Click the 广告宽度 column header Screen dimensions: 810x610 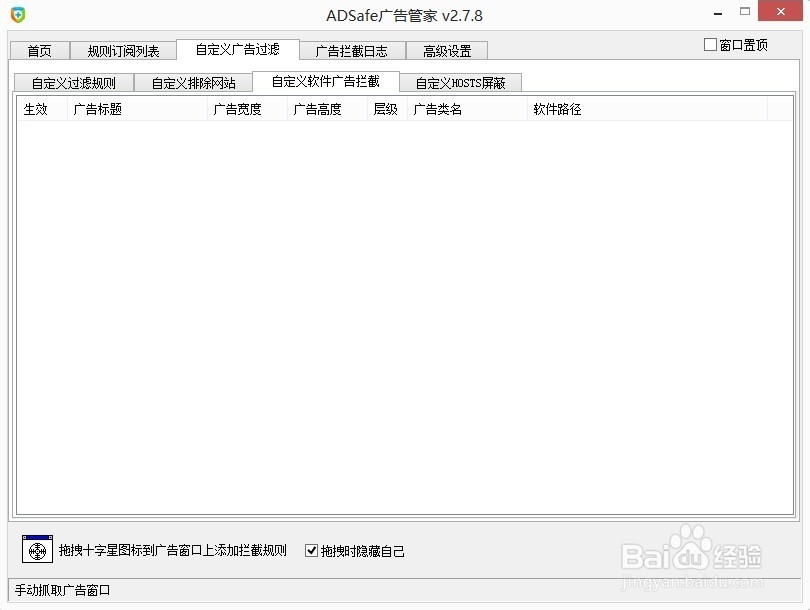pos(247,109)
